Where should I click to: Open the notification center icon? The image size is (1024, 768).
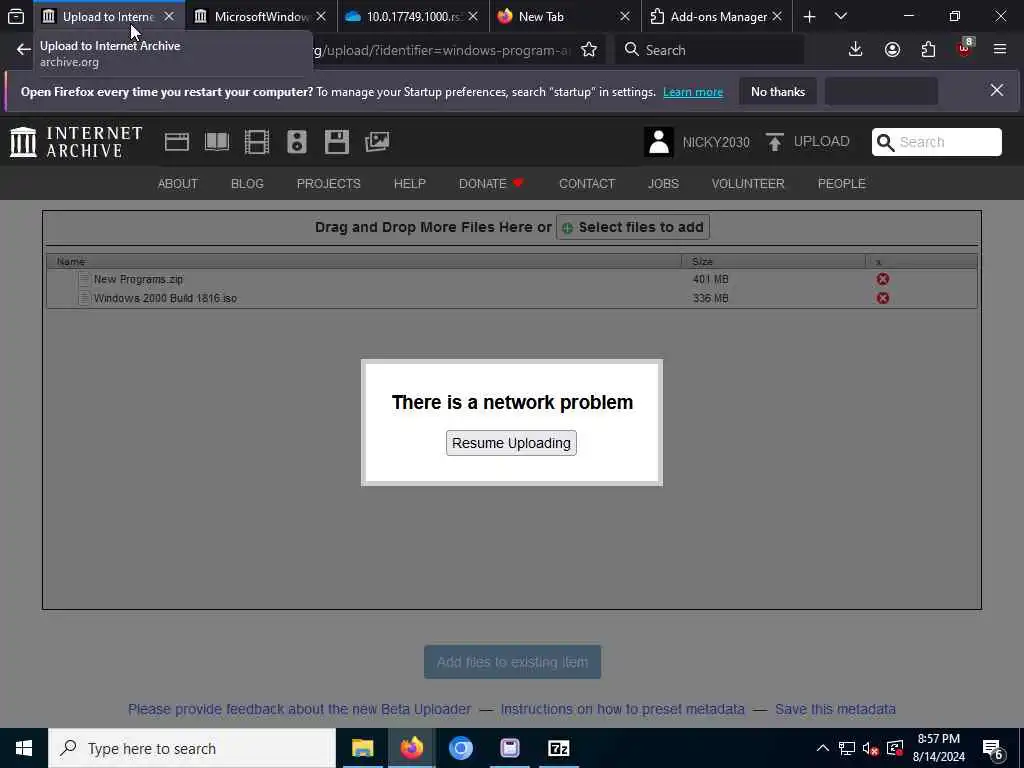(x=993, y=748)
